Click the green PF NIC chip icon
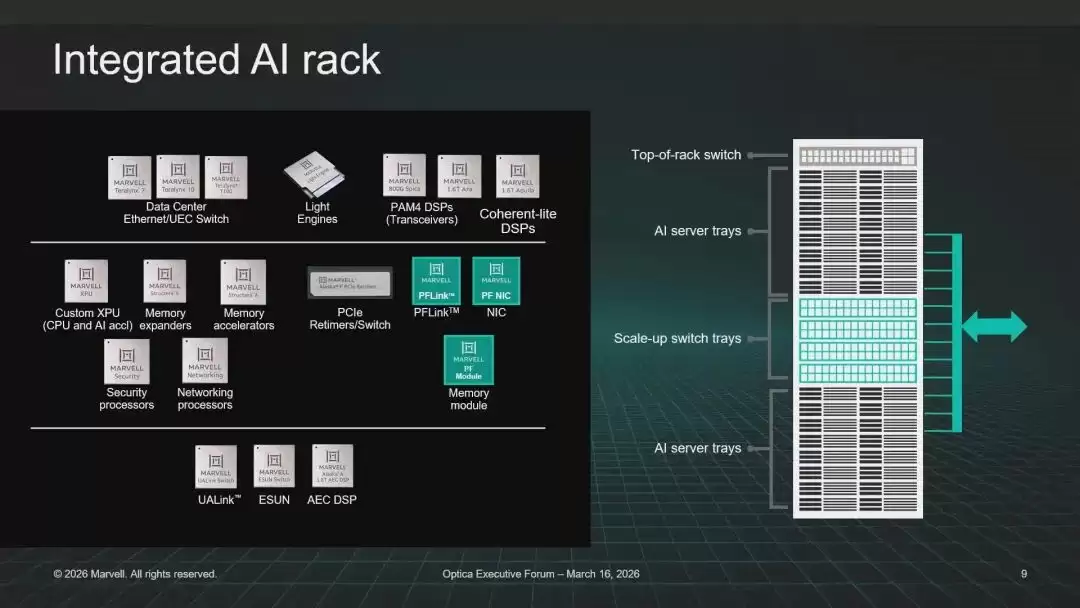 click(496, 281)
